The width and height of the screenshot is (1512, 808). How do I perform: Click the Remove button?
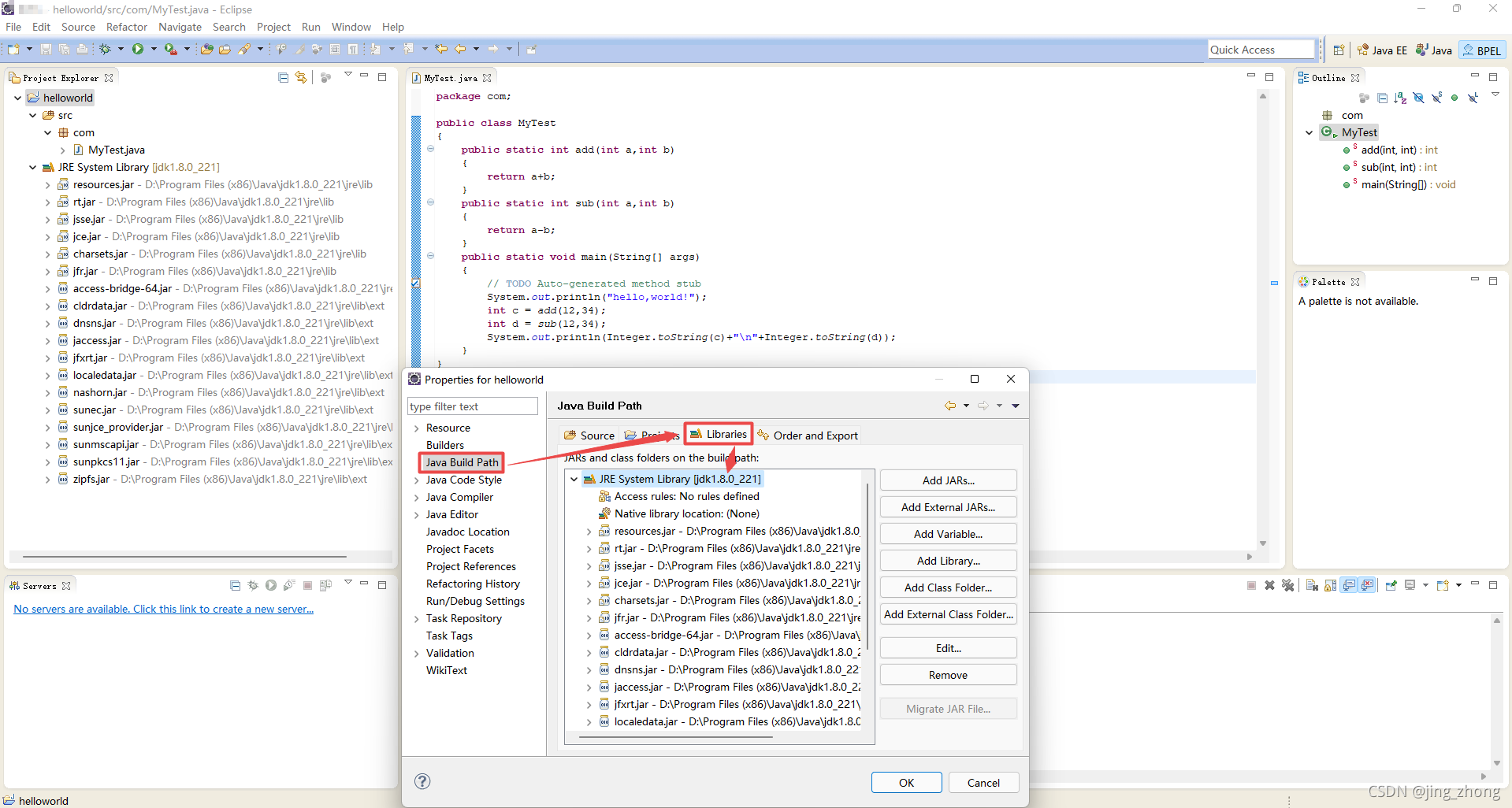pyautogui.click(x=948, y=675)
